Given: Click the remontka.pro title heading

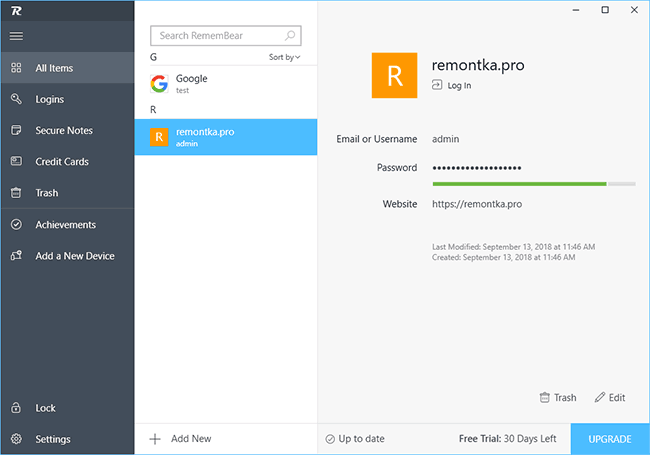Looking at the screenshot, I should [478, 65].
